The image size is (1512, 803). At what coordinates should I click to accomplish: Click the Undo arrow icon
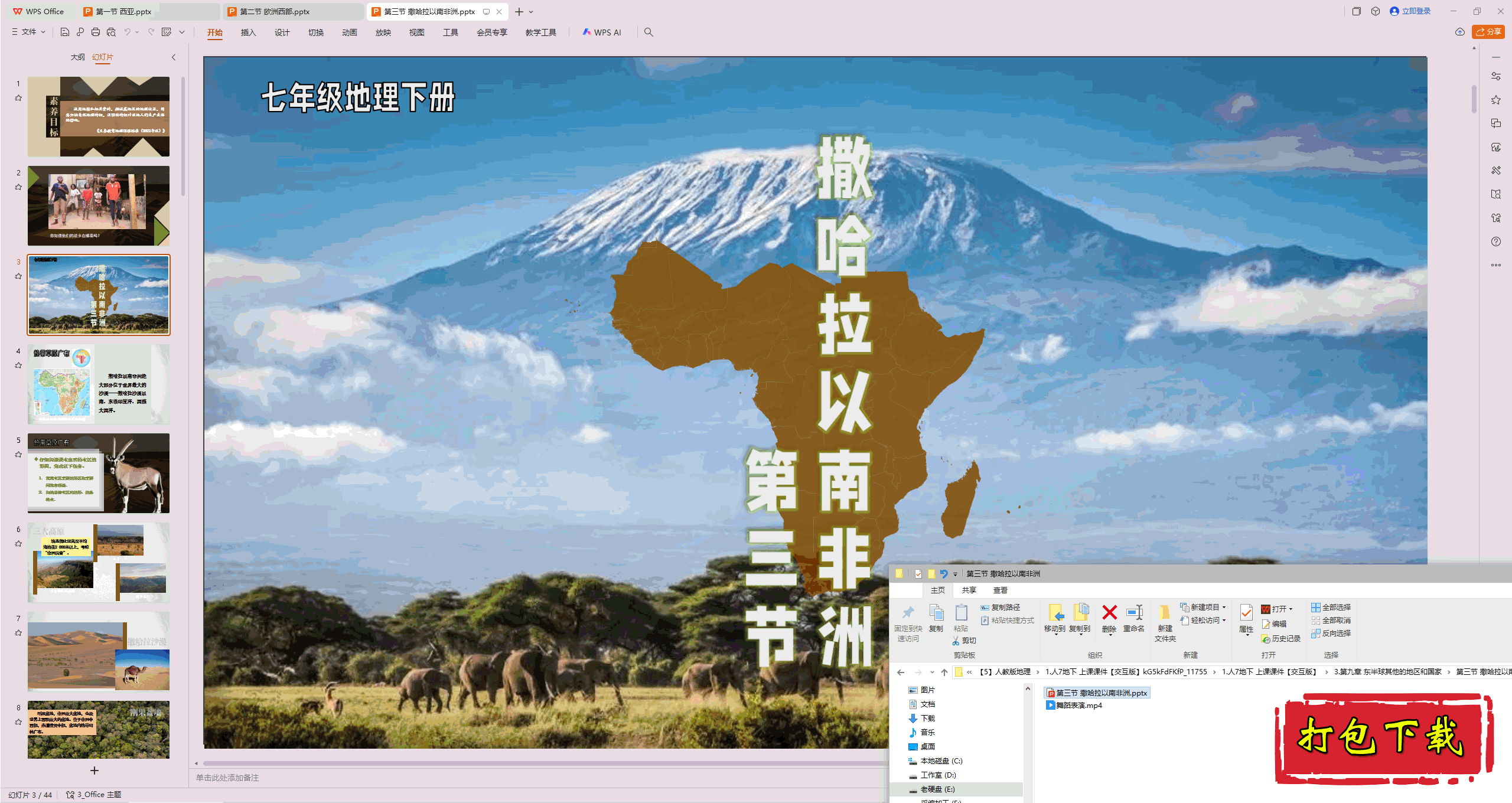[x=127, y=32]
